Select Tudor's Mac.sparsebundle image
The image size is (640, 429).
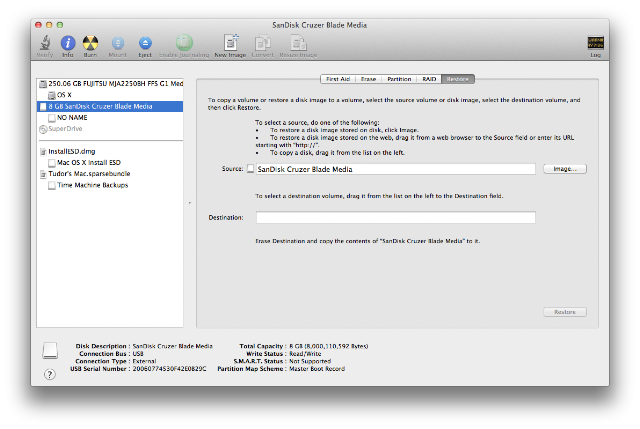click(x=110, y=174)
